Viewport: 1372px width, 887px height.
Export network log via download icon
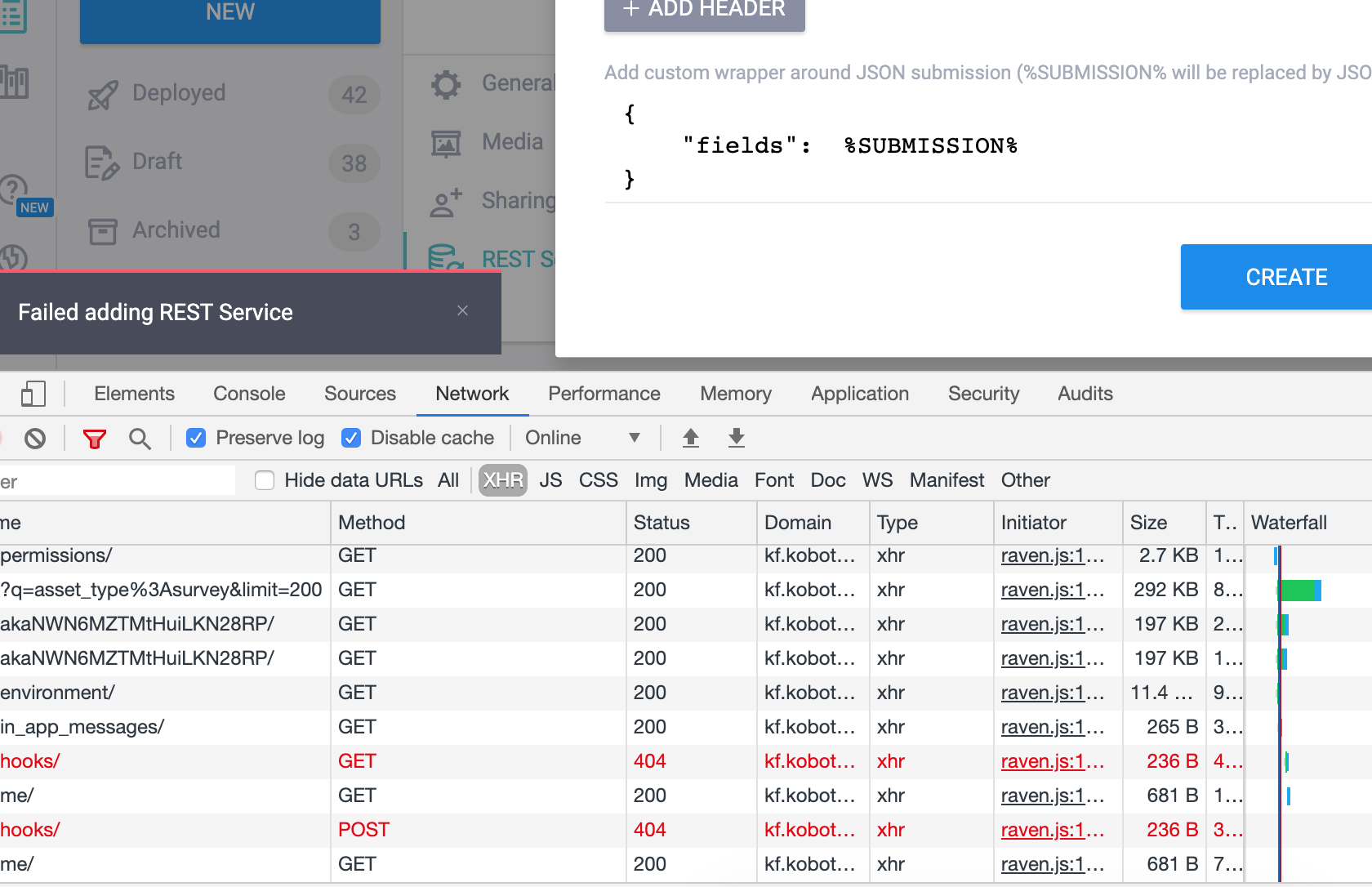point(736,438)
